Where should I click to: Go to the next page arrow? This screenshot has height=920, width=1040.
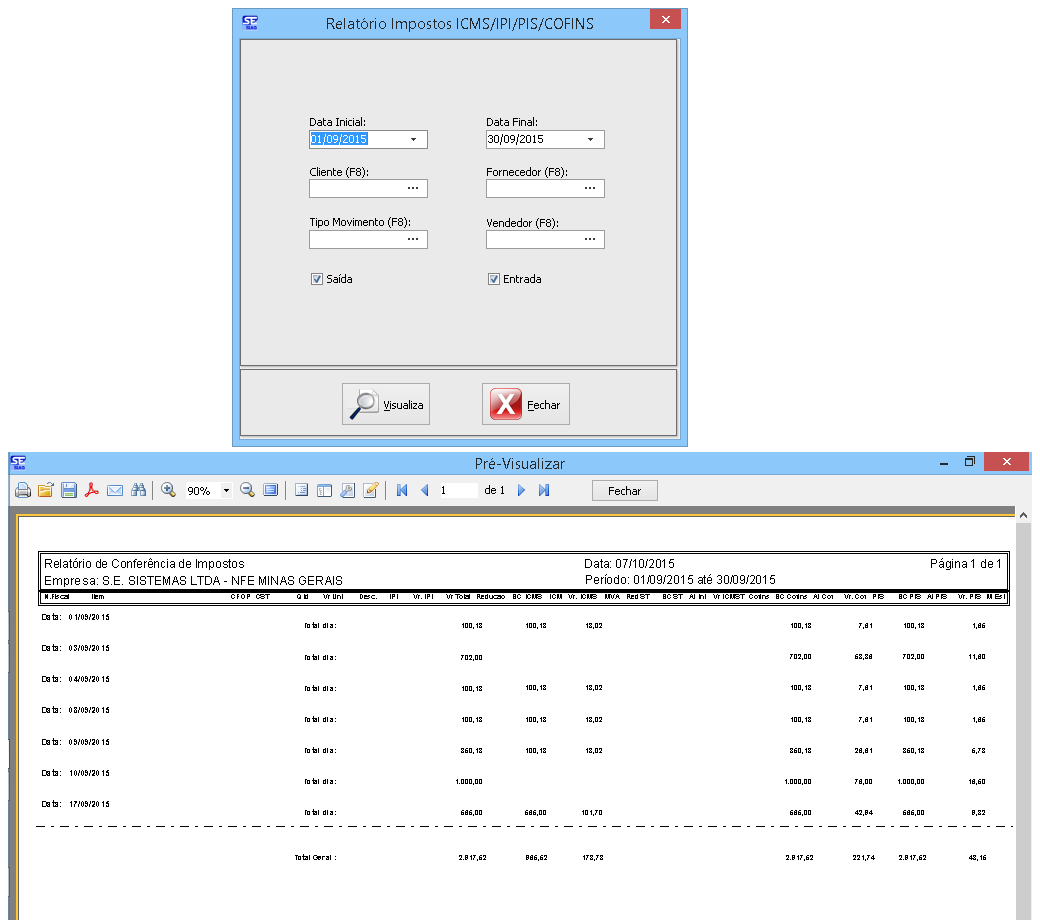[521, 491]
